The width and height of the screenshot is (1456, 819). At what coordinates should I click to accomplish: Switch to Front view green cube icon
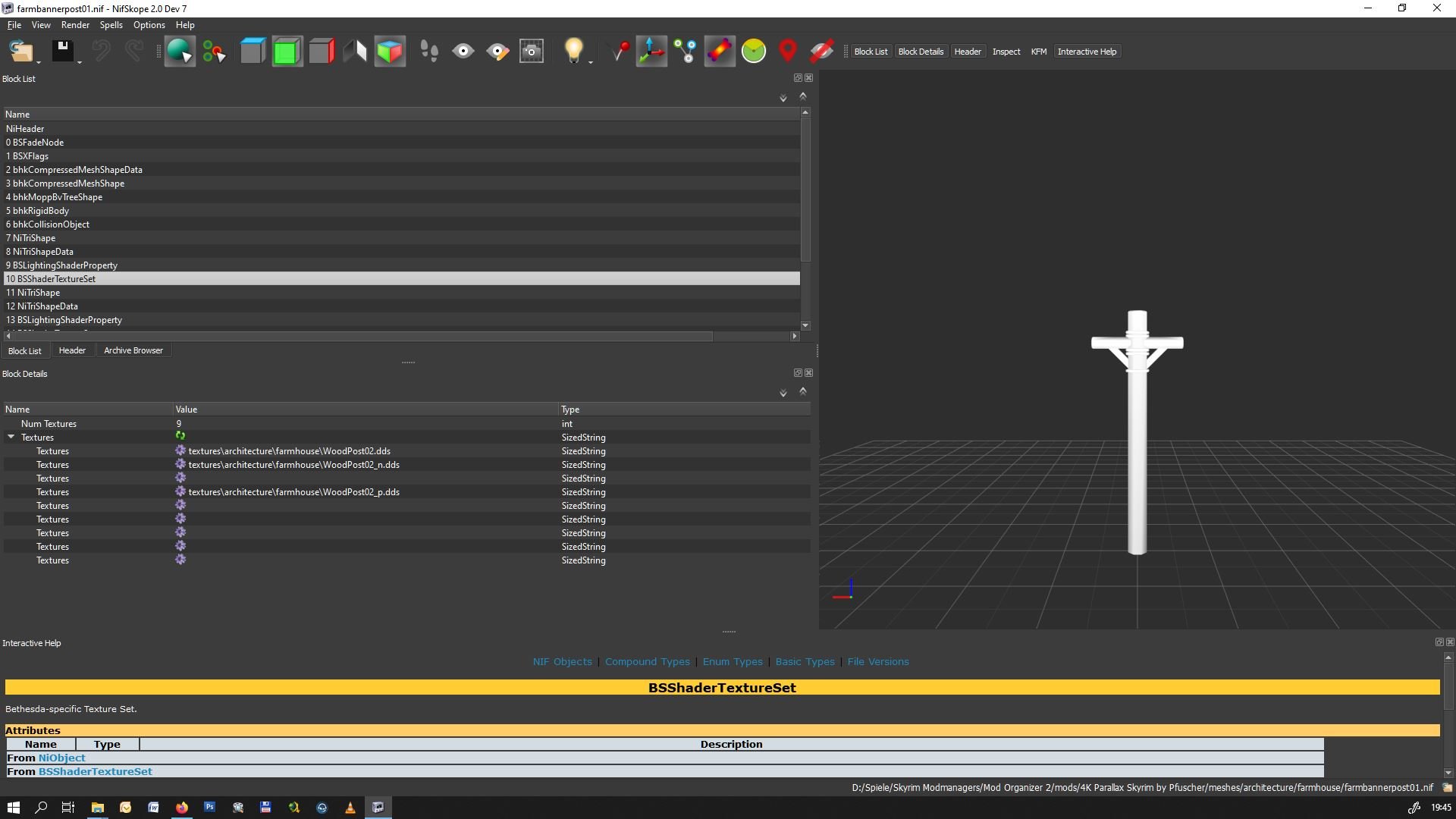click(x=287, y=52)
